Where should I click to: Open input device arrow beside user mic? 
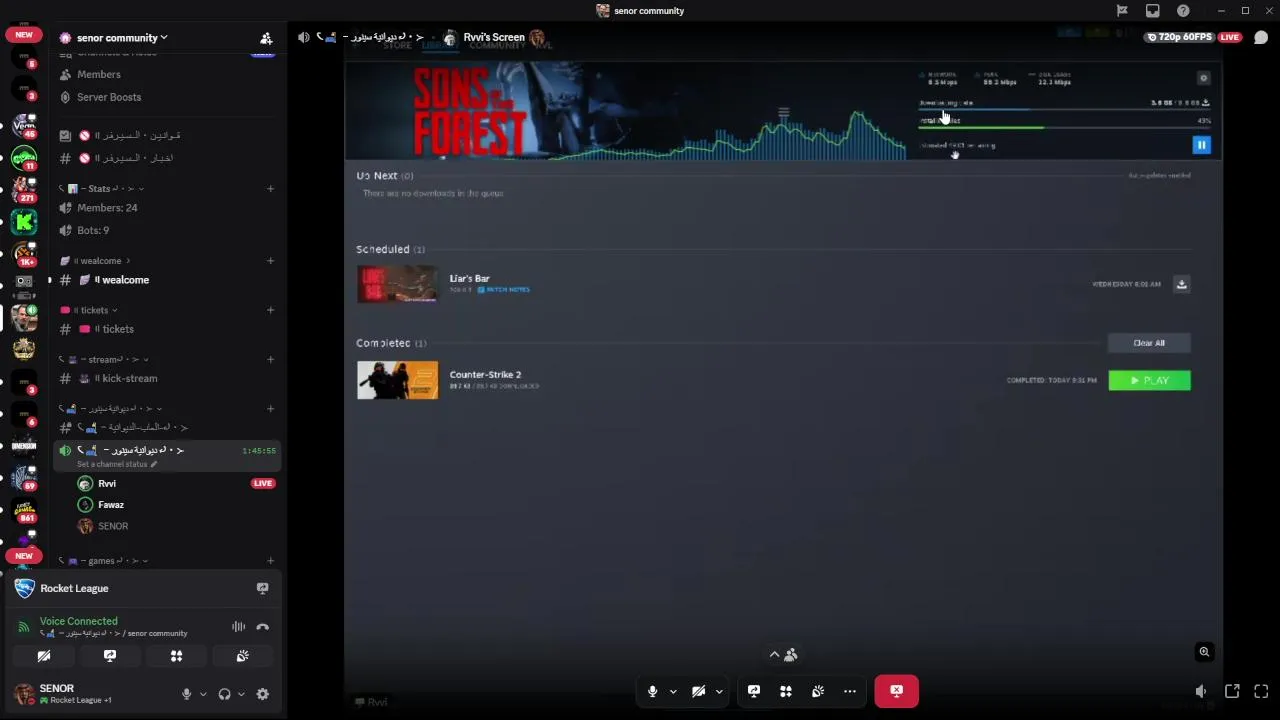(x=203, y=694)
